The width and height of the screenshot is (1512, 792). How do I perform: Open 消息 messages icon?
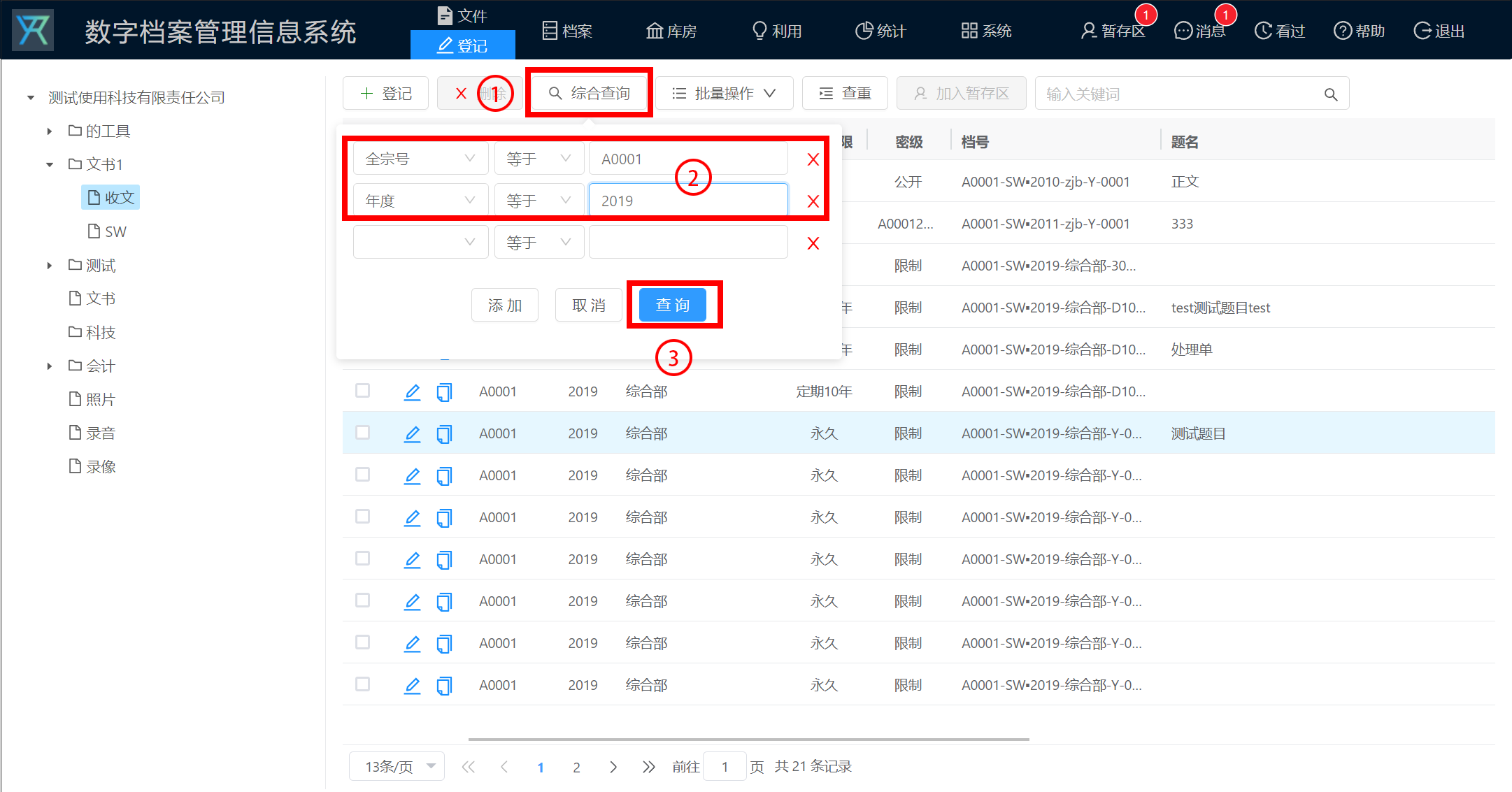coord(1200,31)
